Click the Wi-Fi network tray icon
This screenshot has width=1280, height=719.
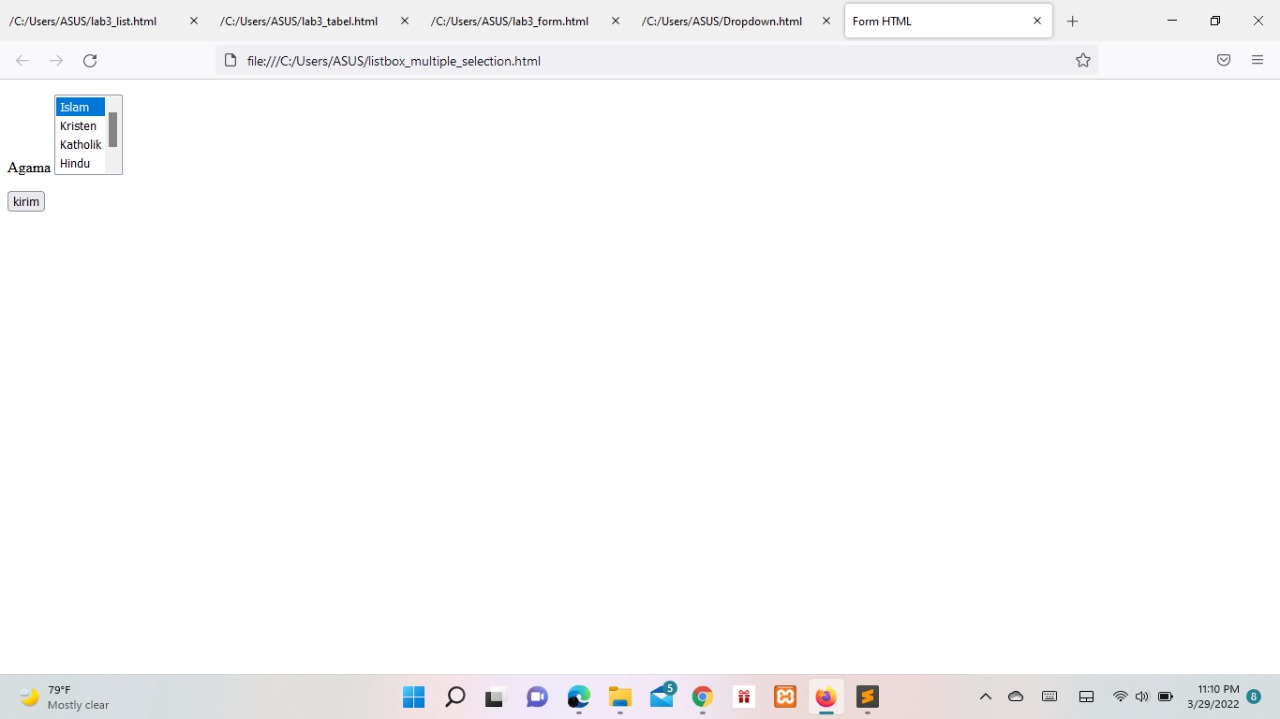point(1120,697)
